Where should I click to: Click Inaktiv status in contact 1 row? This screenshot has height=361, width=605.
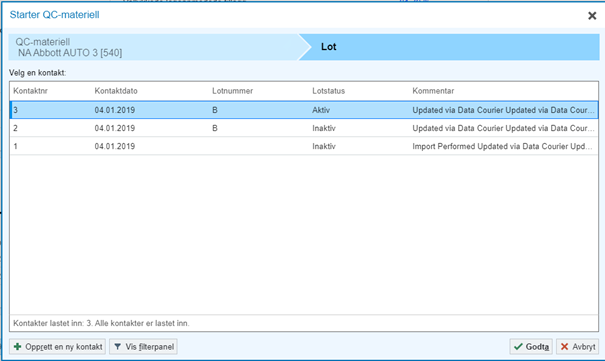click(x=324, y=147)
